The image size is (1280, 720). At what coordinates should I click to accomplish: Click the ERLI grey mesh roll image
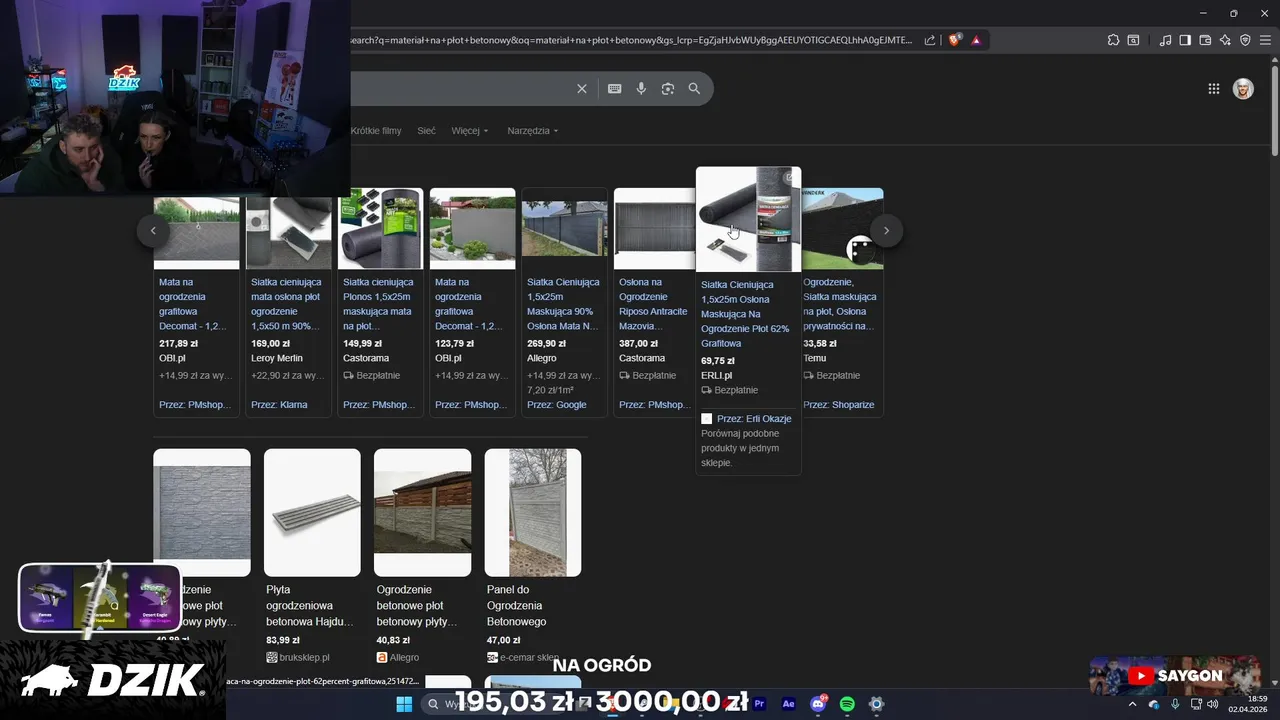point(748,219)
